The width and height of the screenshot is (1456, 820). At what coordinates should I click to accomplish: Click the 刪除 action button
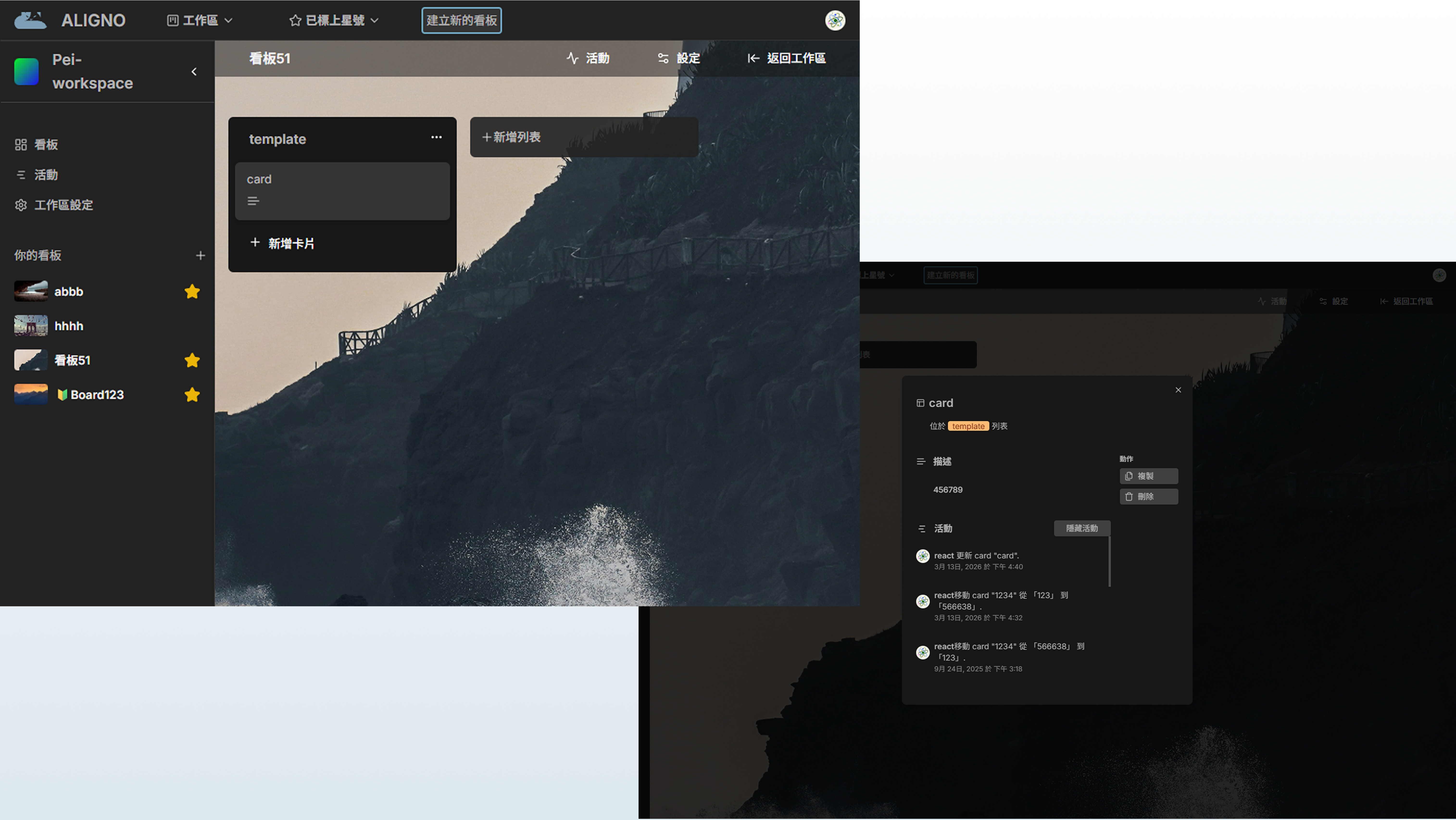tap(1149, 496)
